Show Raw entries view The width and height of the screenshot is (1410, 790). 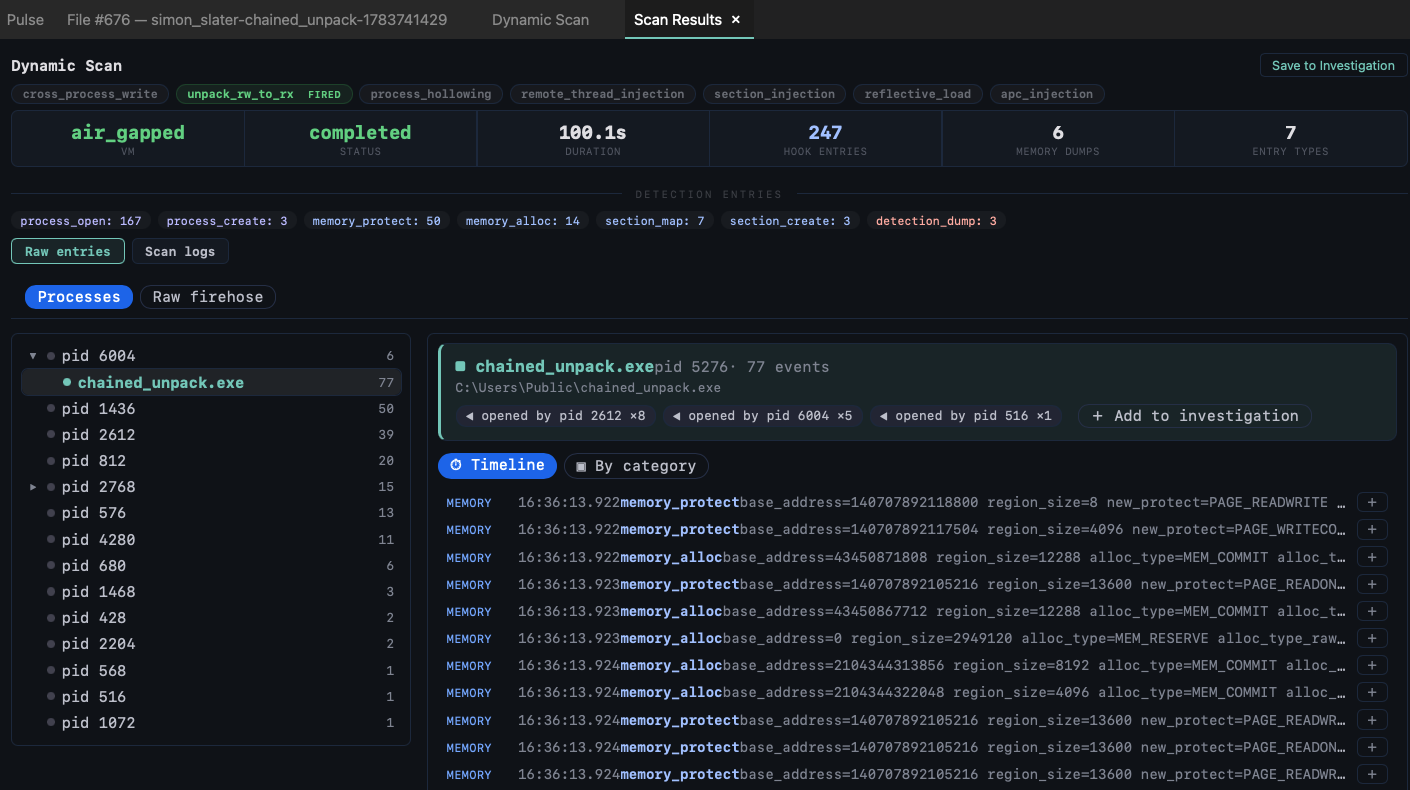(x=68, y=251)
